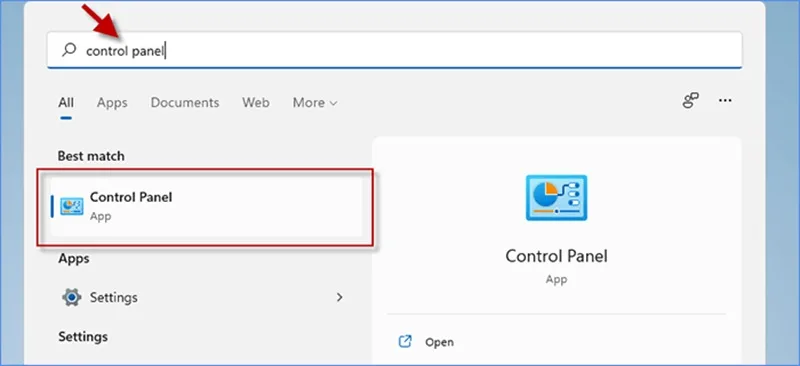This screenshot has width=800, height=366.
Task: Click the Best match heading
Action: 91,156
